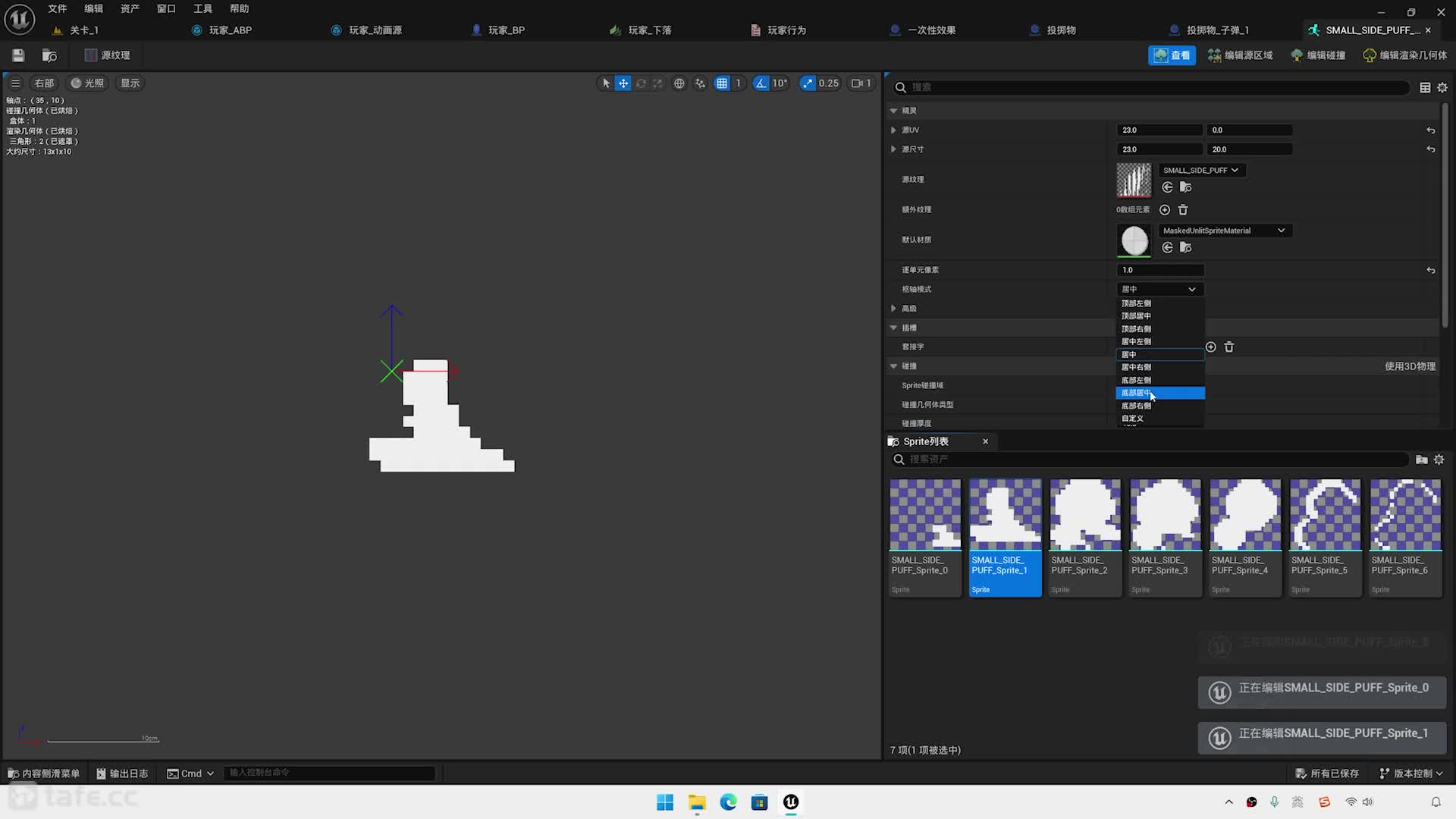Open the 编辑 menu
The image size is (1456, 819).
click(93, 8)
